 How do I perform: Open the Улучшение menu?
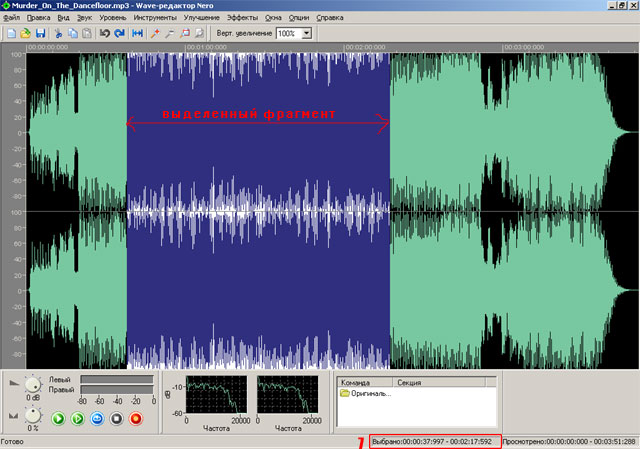tap(202, 18)
